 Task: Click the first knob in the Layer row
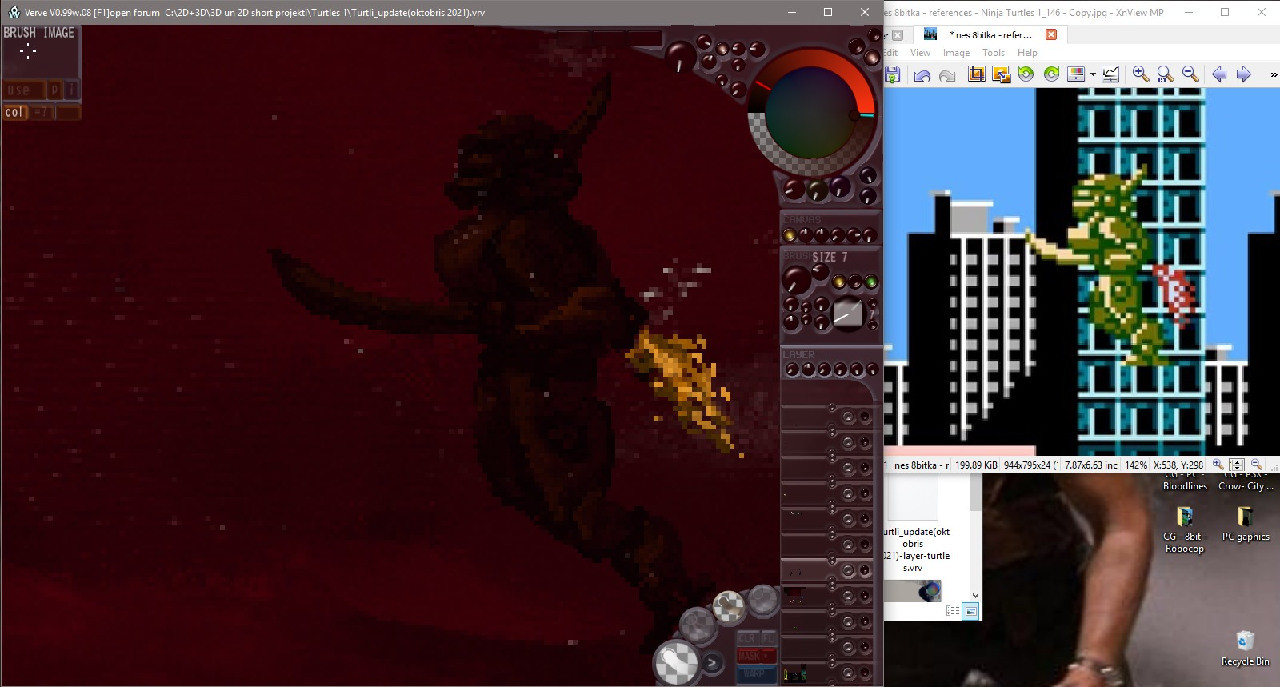pos(792,370)
